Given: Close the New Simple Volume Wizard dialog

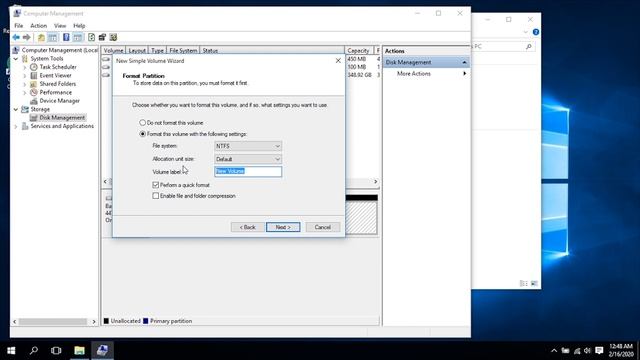Looking at the screenshot, I should pyautogui.click(x=338, y=61).
